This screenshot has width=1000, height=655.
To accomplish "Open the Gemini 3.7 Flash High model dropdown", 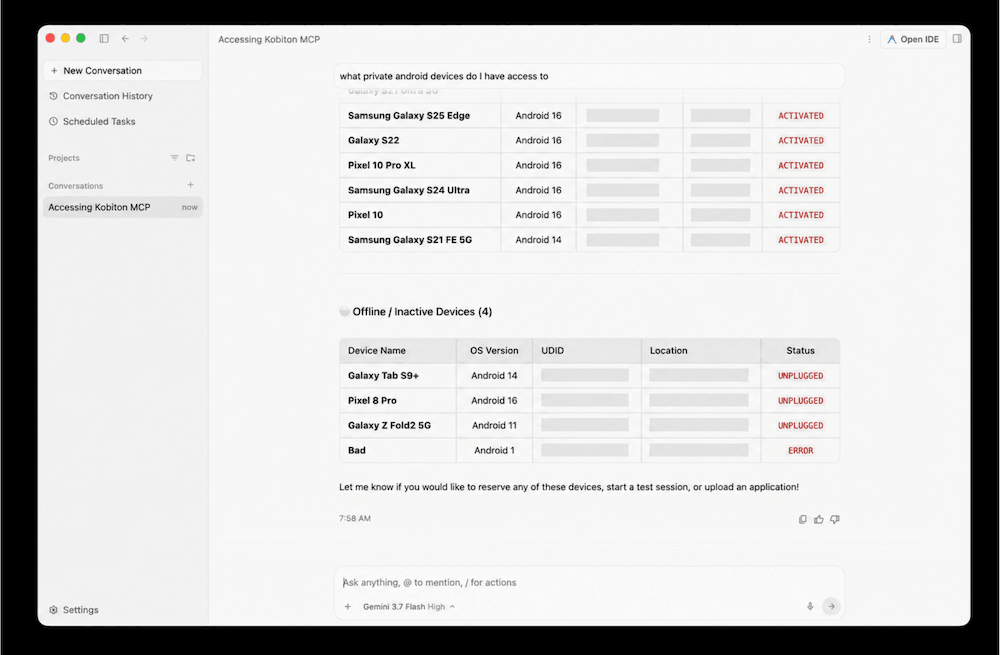I will pos(409,607).
